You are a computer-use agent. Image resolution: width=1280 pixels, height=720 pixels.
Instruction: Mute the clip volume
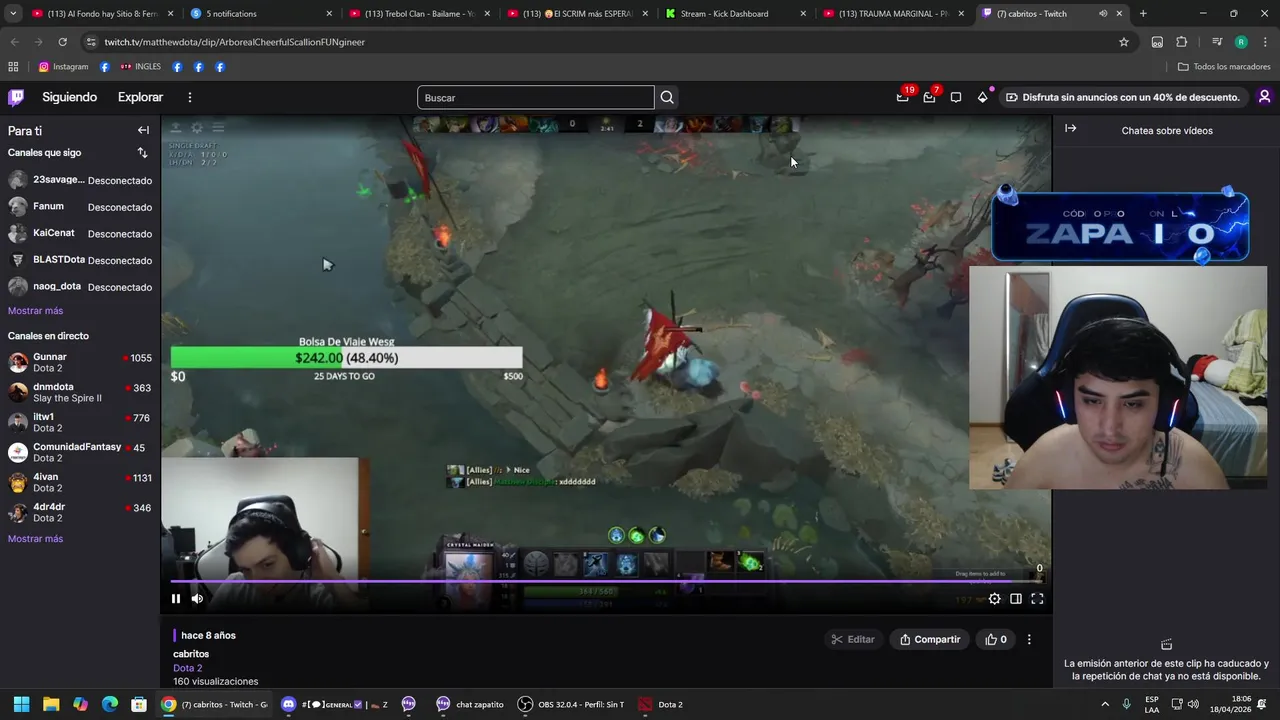tap(197, 599)
